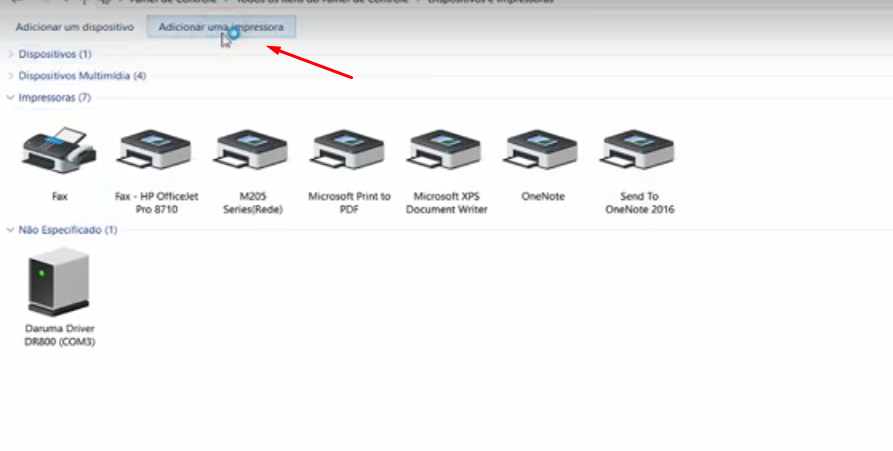Select the Fax machine icon

tap(59, 150)
